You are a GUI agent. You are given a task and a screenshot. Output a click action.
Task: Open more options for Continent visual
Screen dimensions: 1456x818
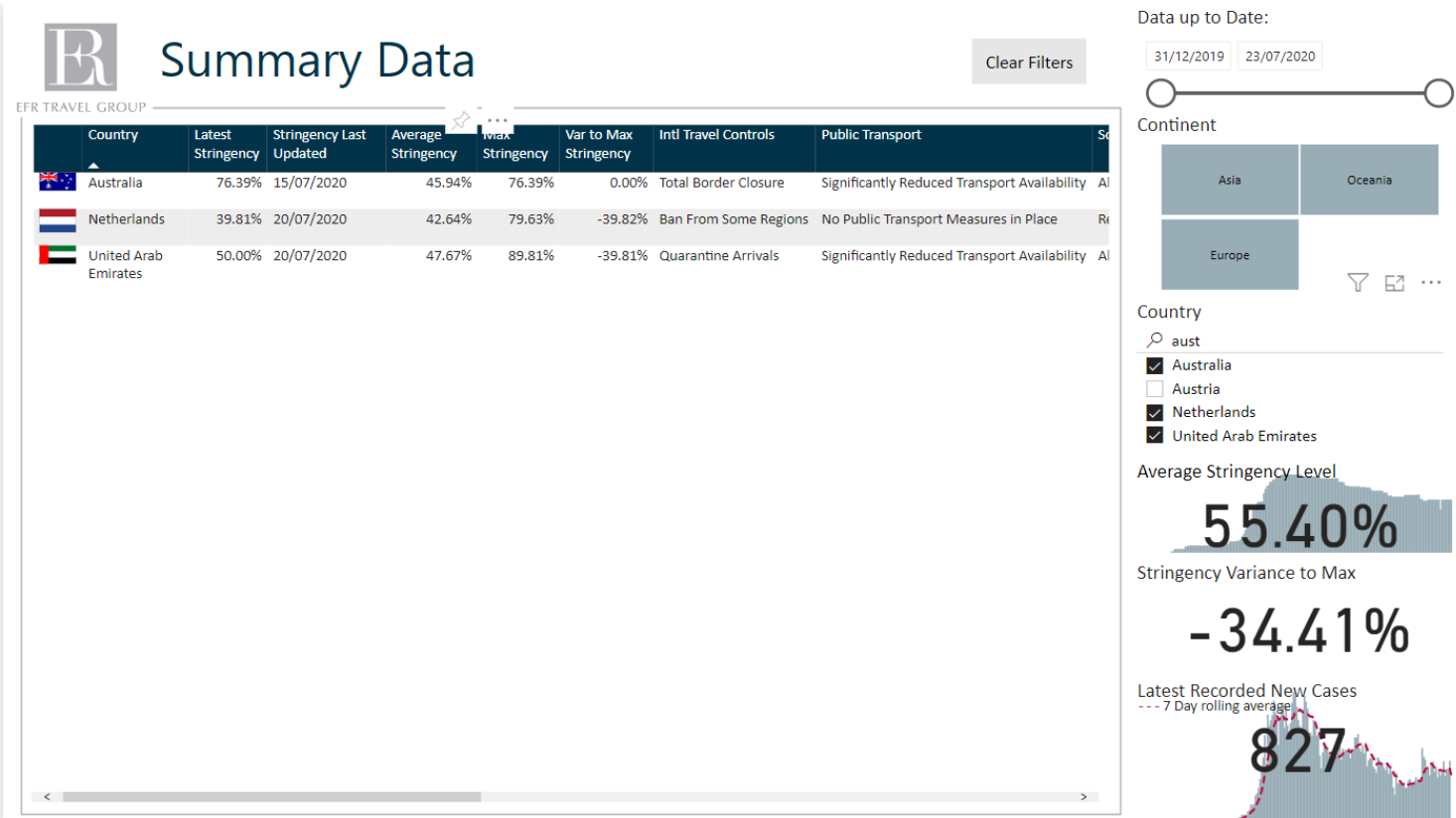point(1430,283)
